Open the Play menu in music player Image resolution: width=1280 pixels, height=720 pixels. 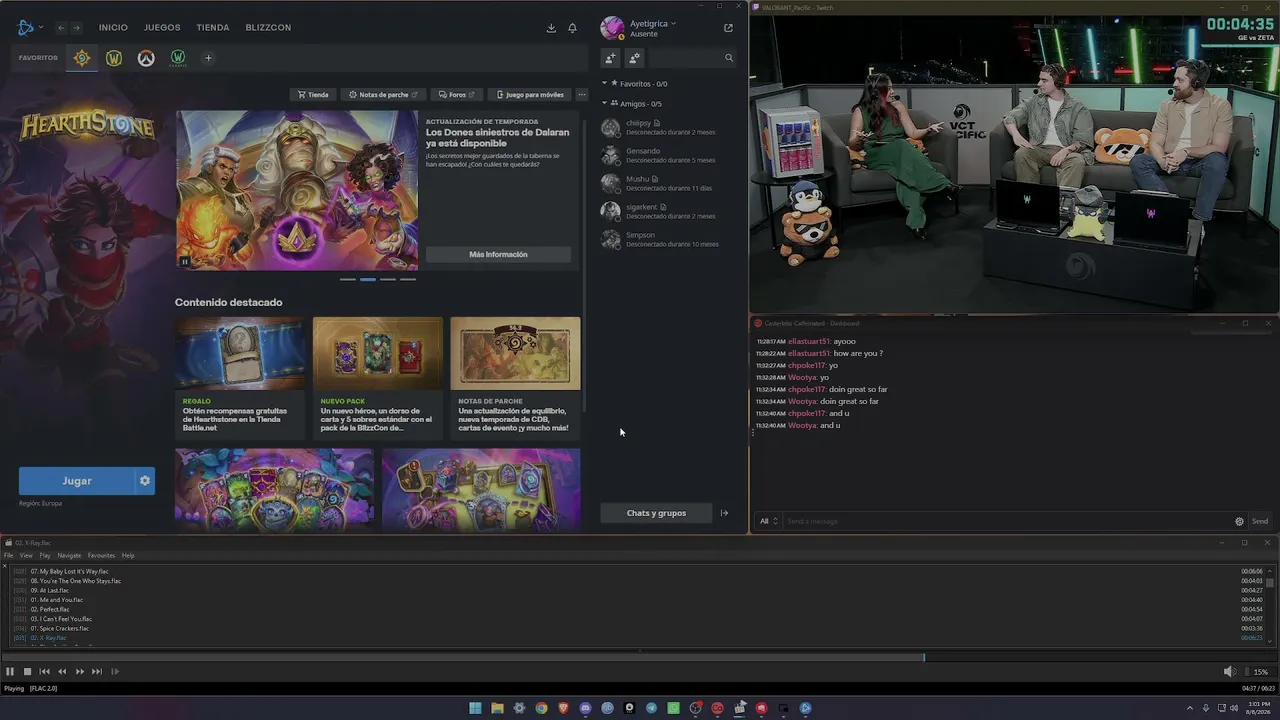pos(45,556)
